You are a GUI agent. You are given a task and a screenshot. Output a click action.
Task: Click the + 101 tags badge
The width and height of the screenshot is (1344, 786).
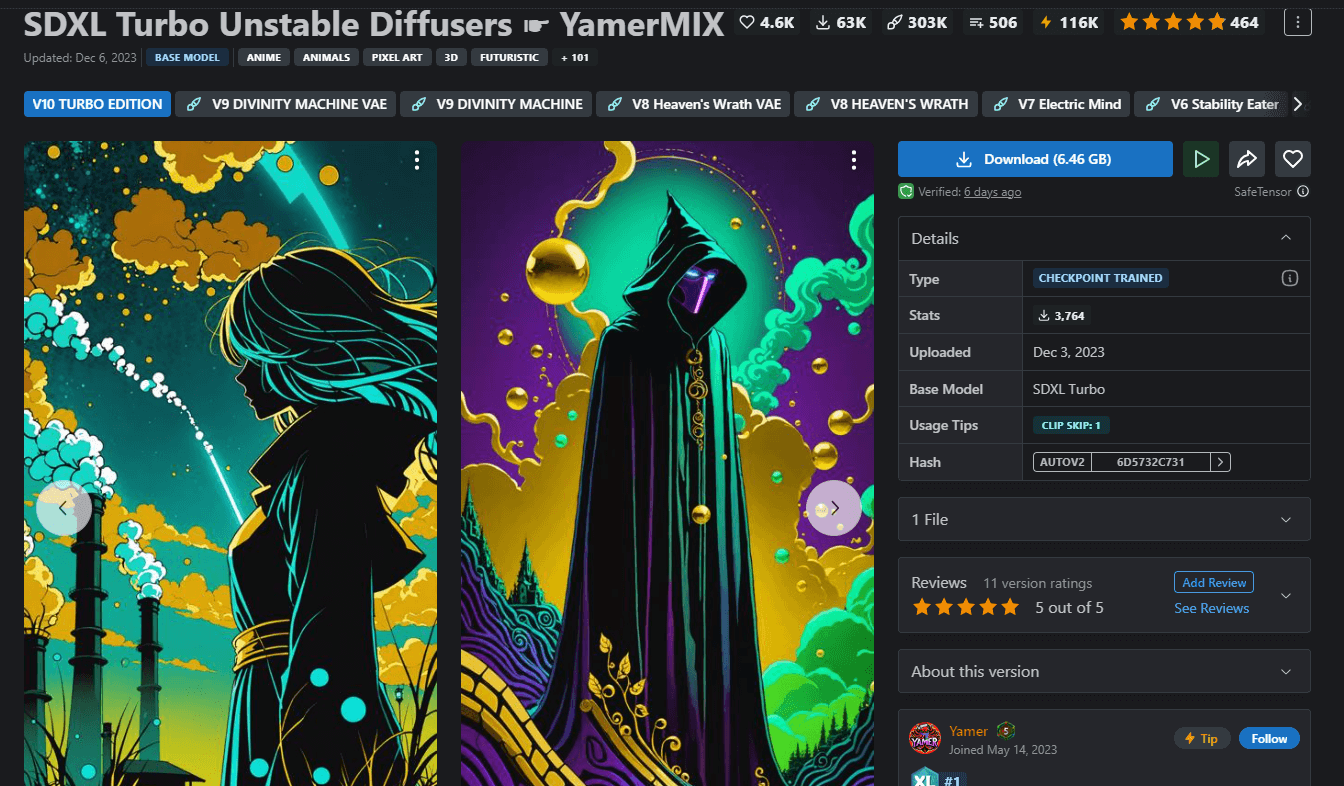(x=575, y=58)
